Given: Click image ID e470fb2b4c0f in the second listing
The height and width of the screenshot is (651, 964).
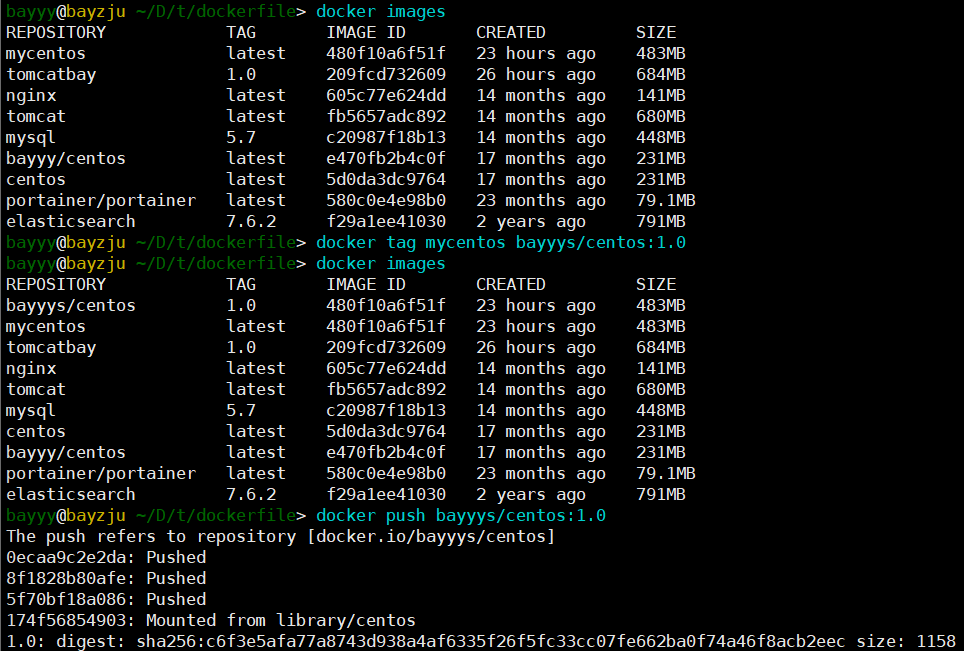Looking at the screenshot, I should coord(386,452).
